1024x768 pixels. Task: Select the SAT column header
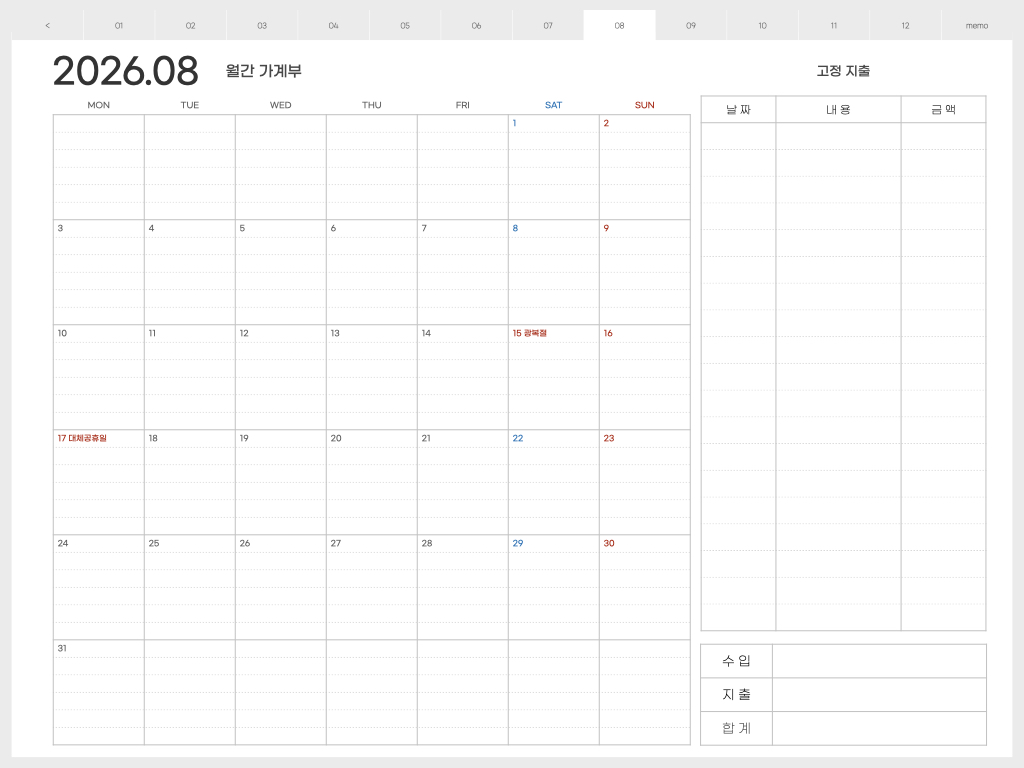(554, 104)
